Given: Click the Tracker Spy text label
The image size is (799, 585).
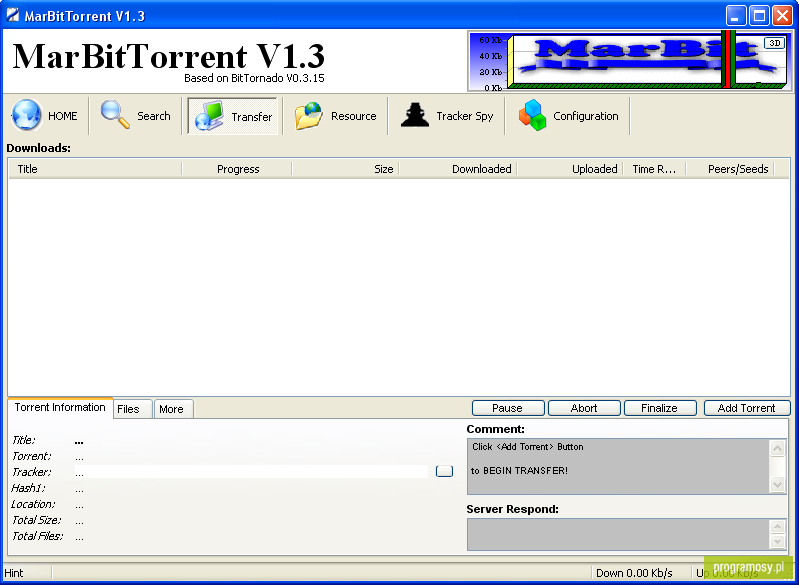Looking at the screenshot, I should [x=465, y=117].
